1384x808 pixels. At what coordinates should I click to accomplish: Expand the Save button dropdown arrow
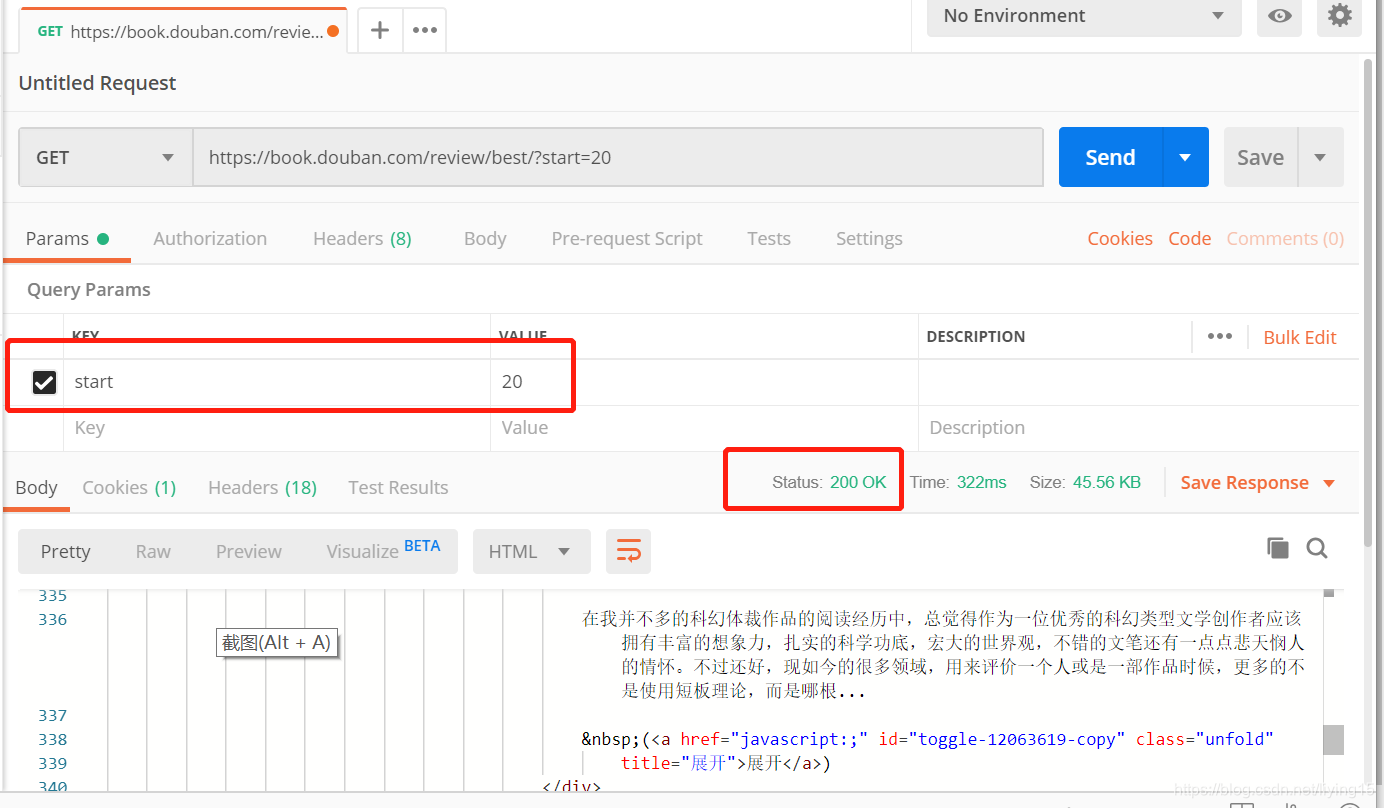click(1320, 157)
